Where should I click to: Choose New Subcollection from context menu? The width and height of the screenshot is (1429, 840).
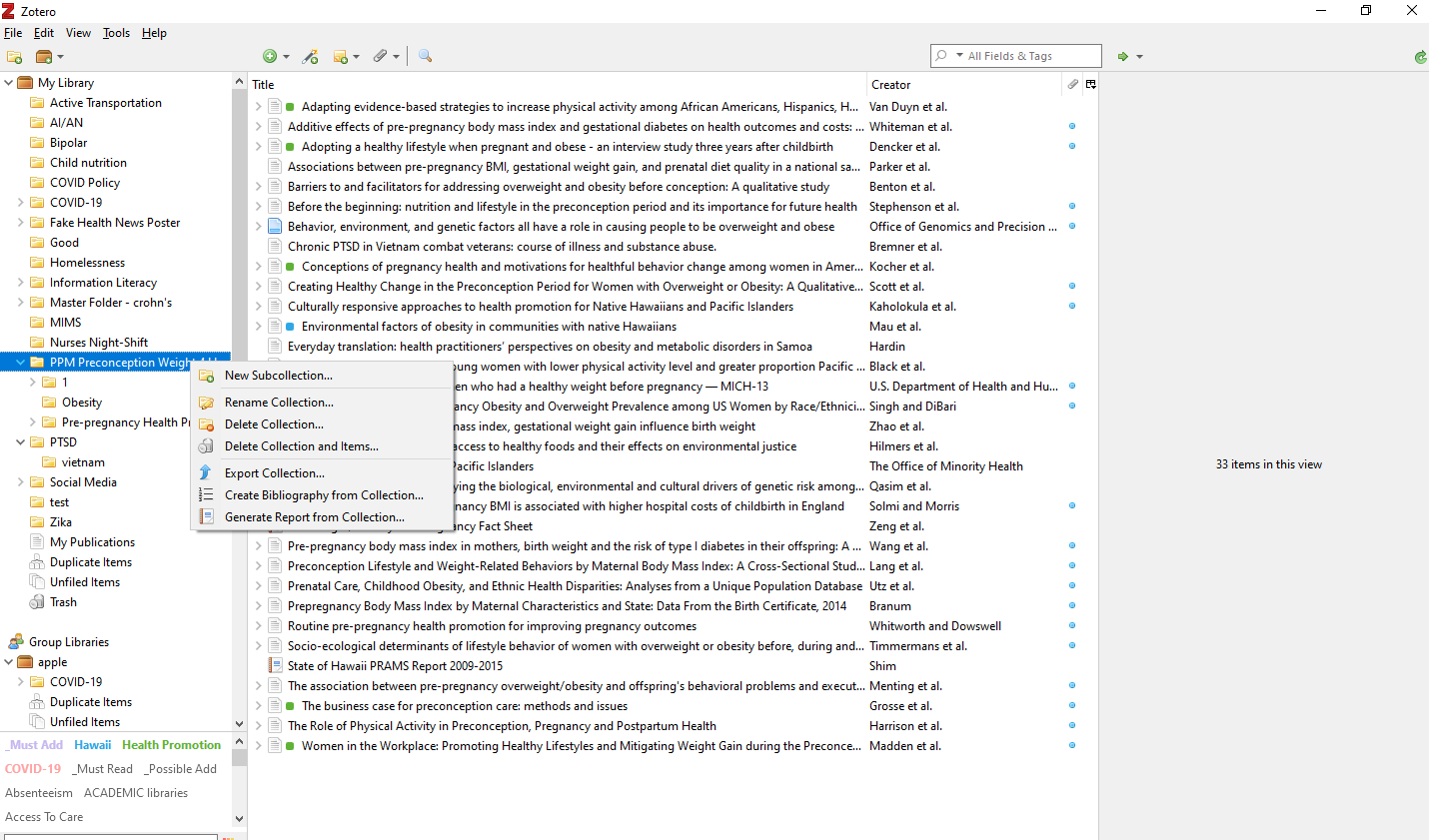coord(323,376)
